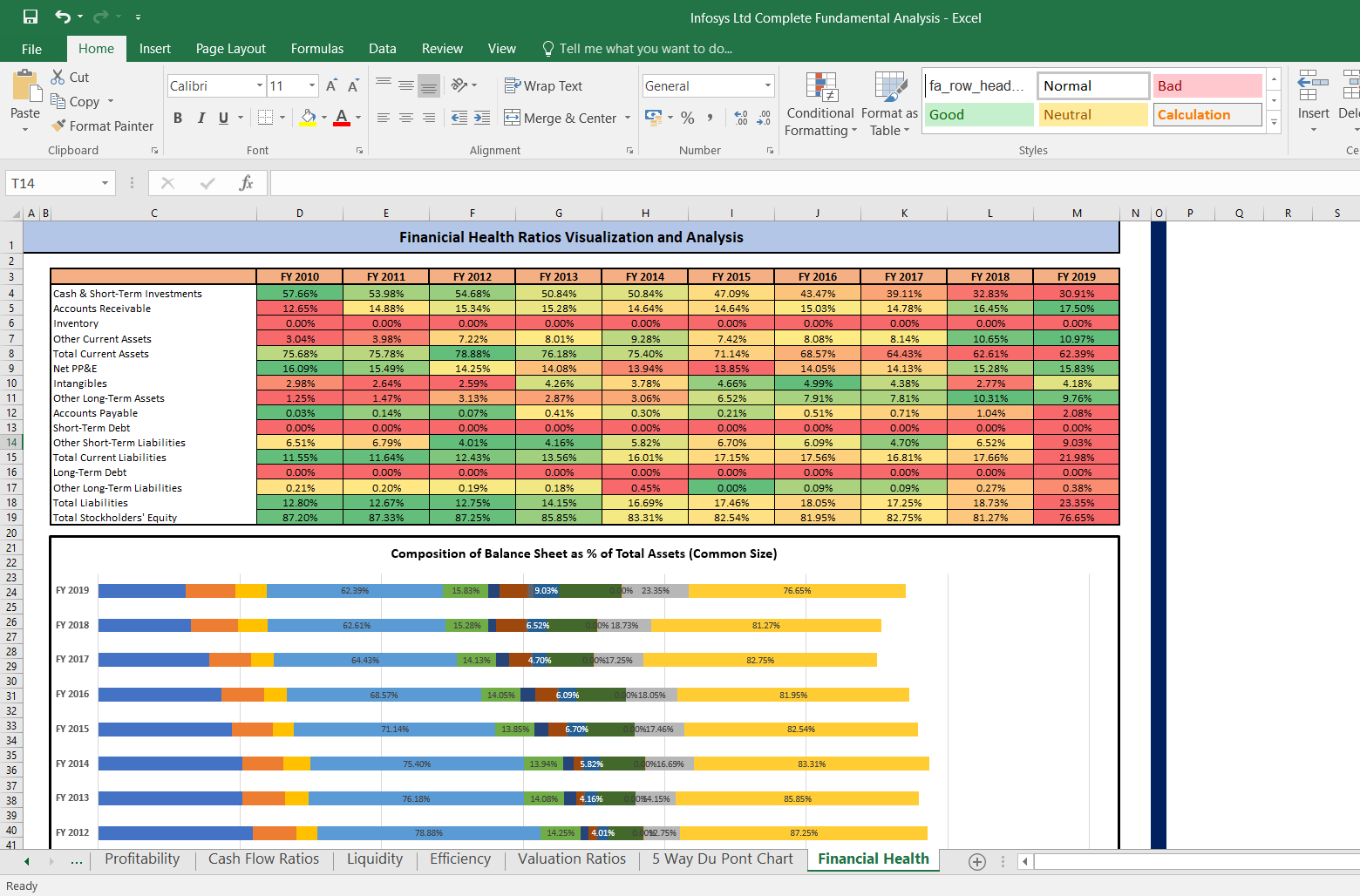Expand the Name Box dropdown arrow
This screenshot has height=896, width=1360.
click(x=105, y=183)
